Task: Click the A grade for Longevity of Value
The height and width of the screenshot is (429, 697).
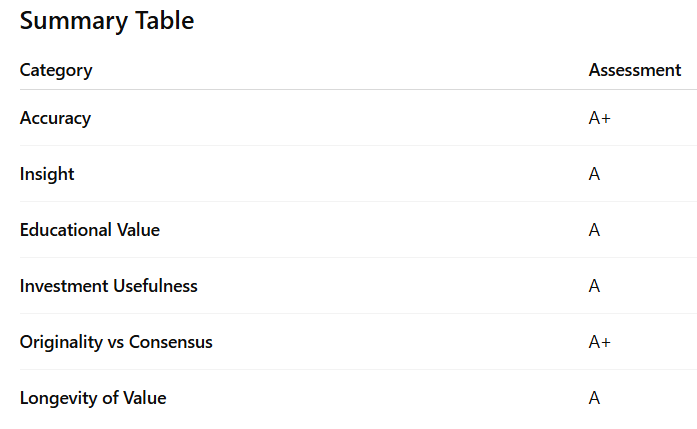Action: point(594,398)
